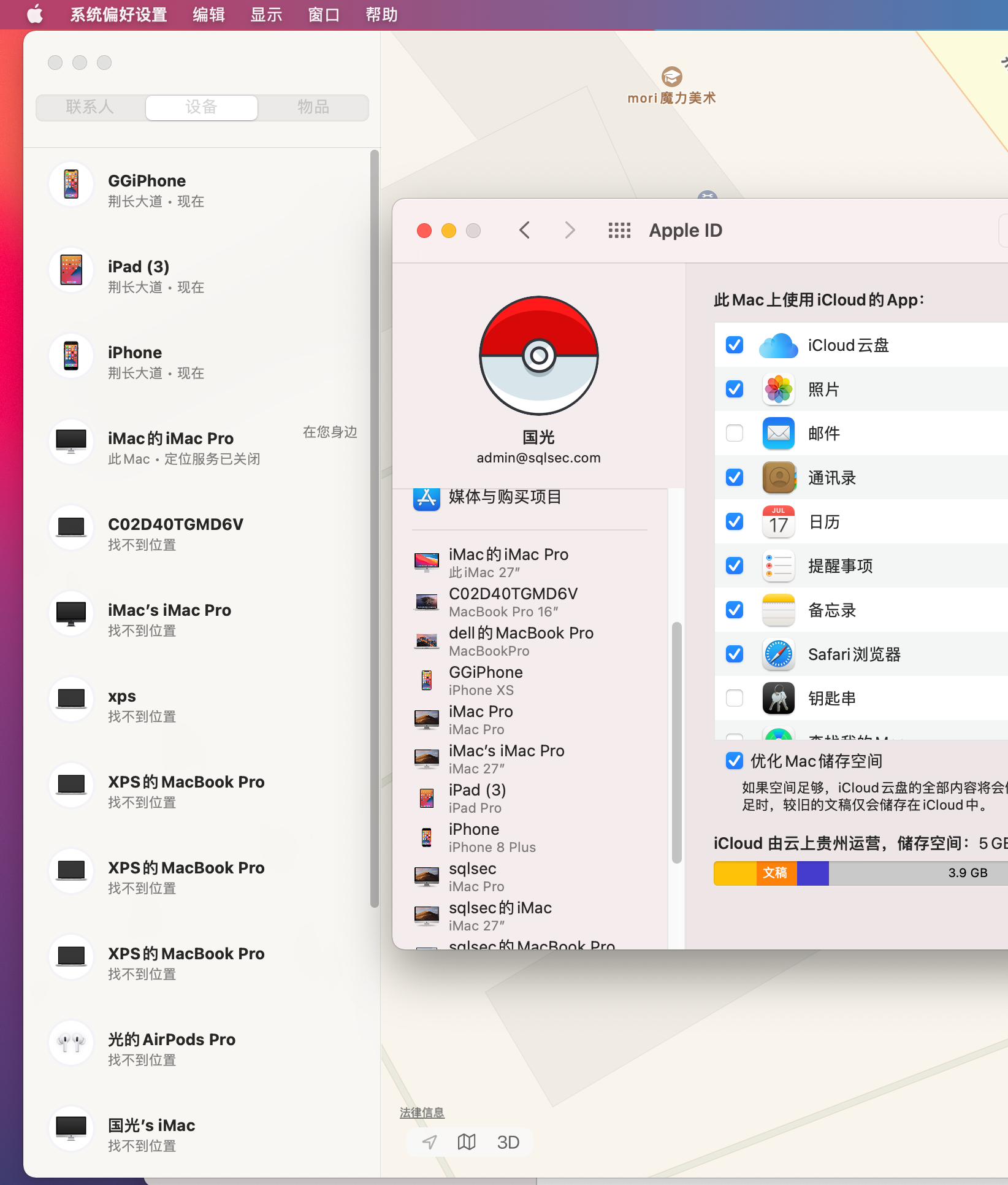Open the 显示 menu
This screenshot has height=1185, width=1008.
tap(266, 15)
